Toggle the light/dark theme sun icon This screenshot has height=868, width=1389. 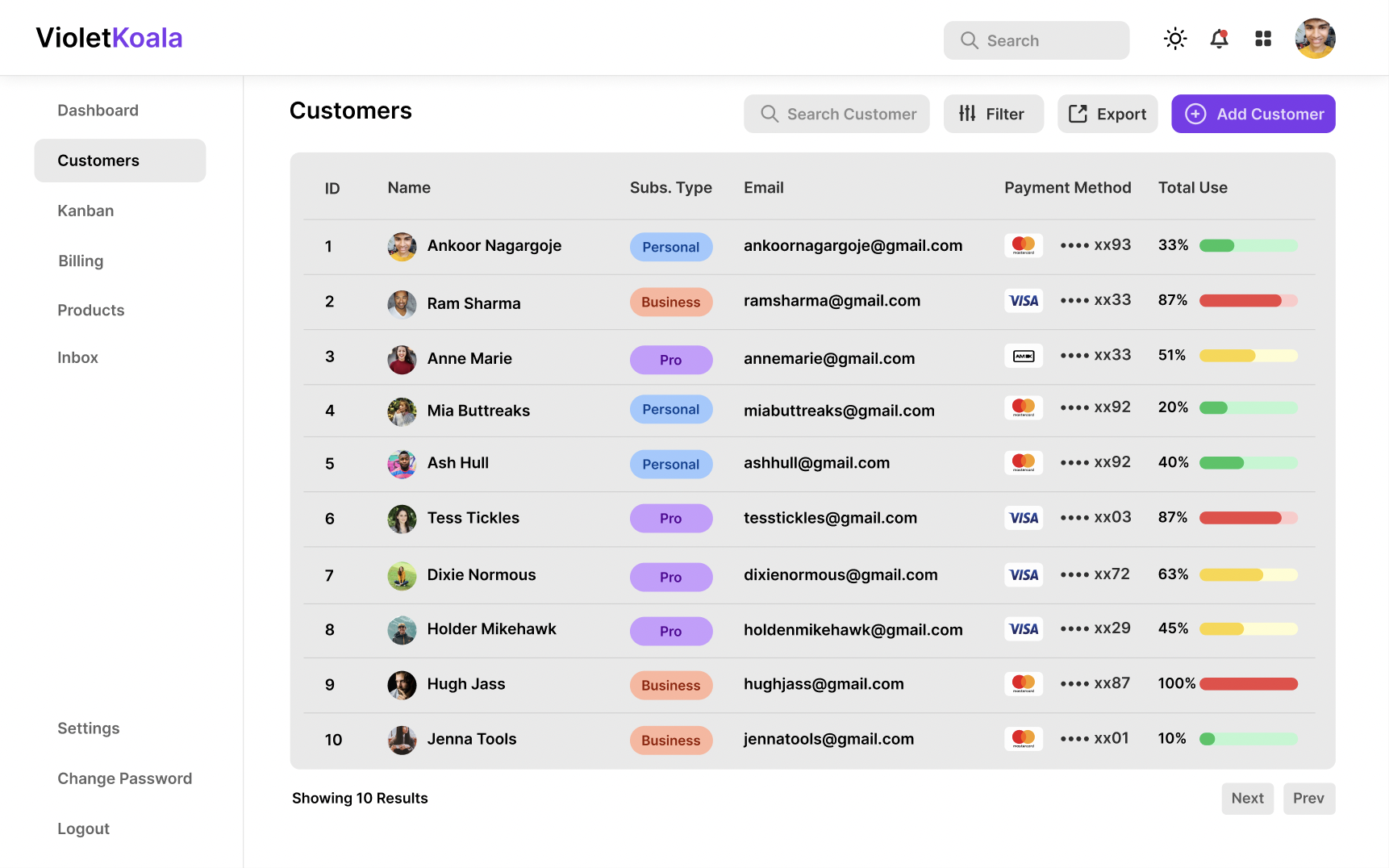point(1175,39)
